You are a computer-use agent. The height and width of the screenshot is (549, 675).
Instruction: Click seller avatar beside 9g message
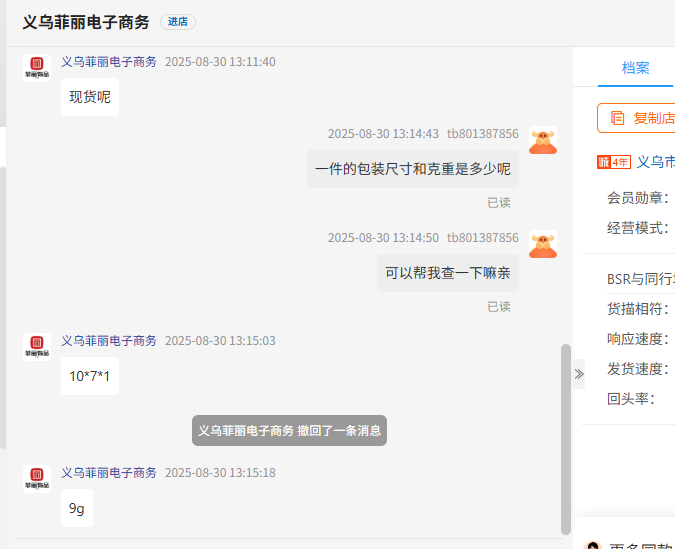[x=37, y=479]
